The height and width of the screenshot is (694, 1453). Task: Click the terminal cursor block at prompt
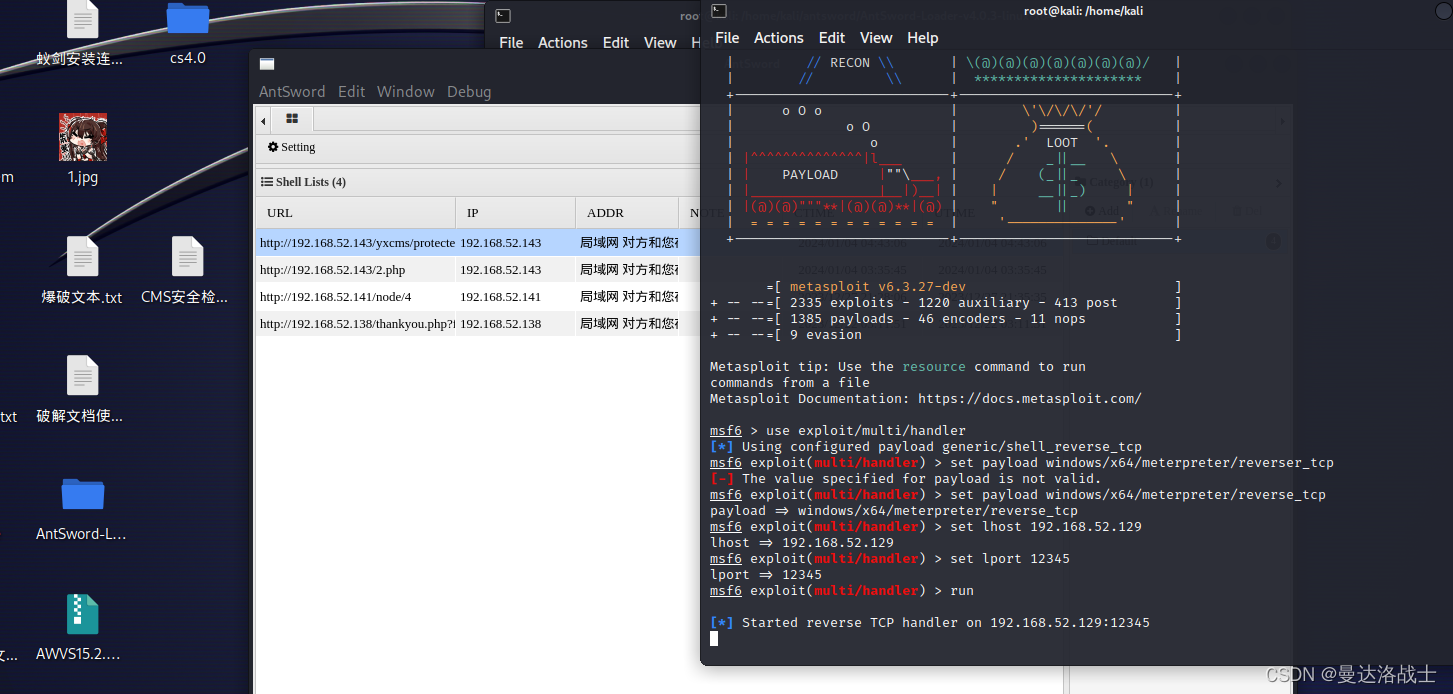pyautogui.click(x=714, y=638)
